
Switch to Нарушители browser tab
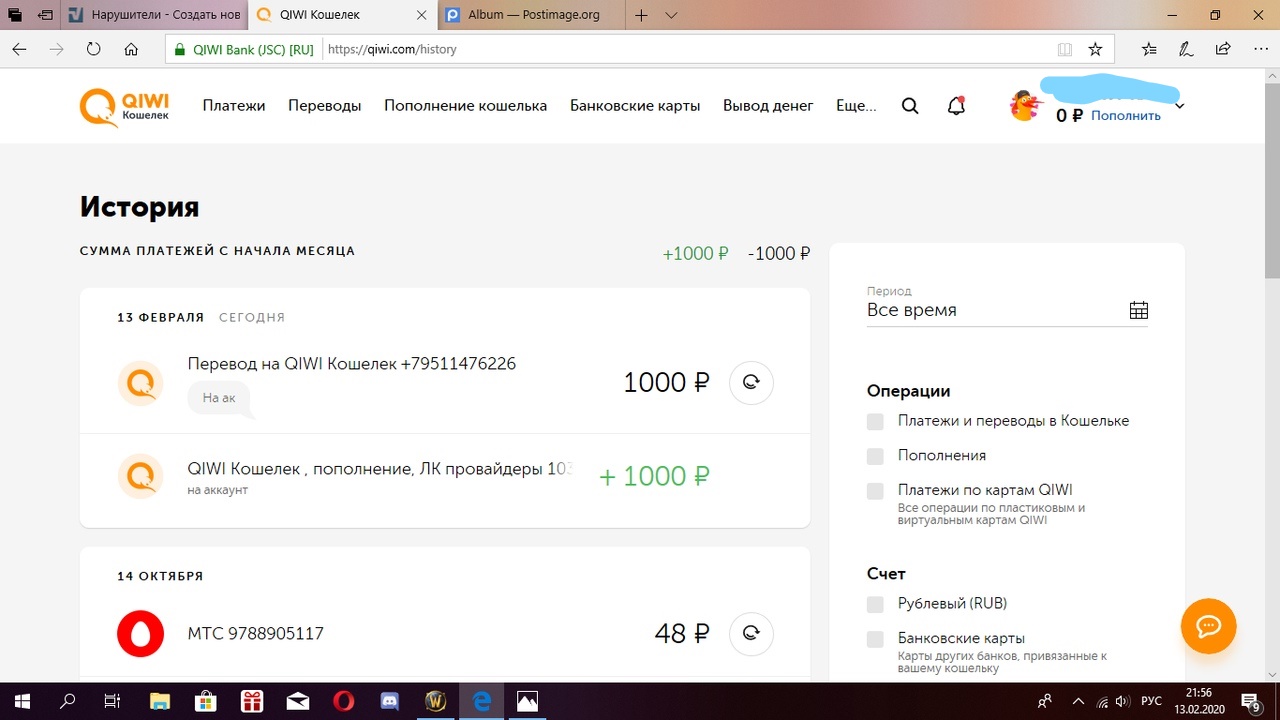[x=153, y=15]
